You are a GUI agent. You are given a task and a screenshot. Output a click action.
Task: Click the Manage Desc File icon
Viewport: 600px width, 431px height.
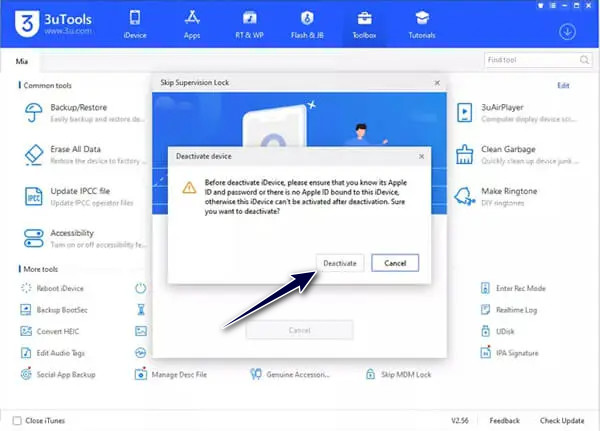point(140,374)
